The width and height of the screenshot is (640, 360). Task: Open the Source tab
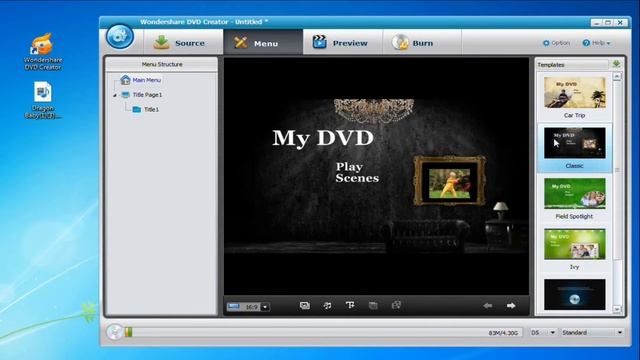coord(183,42)
